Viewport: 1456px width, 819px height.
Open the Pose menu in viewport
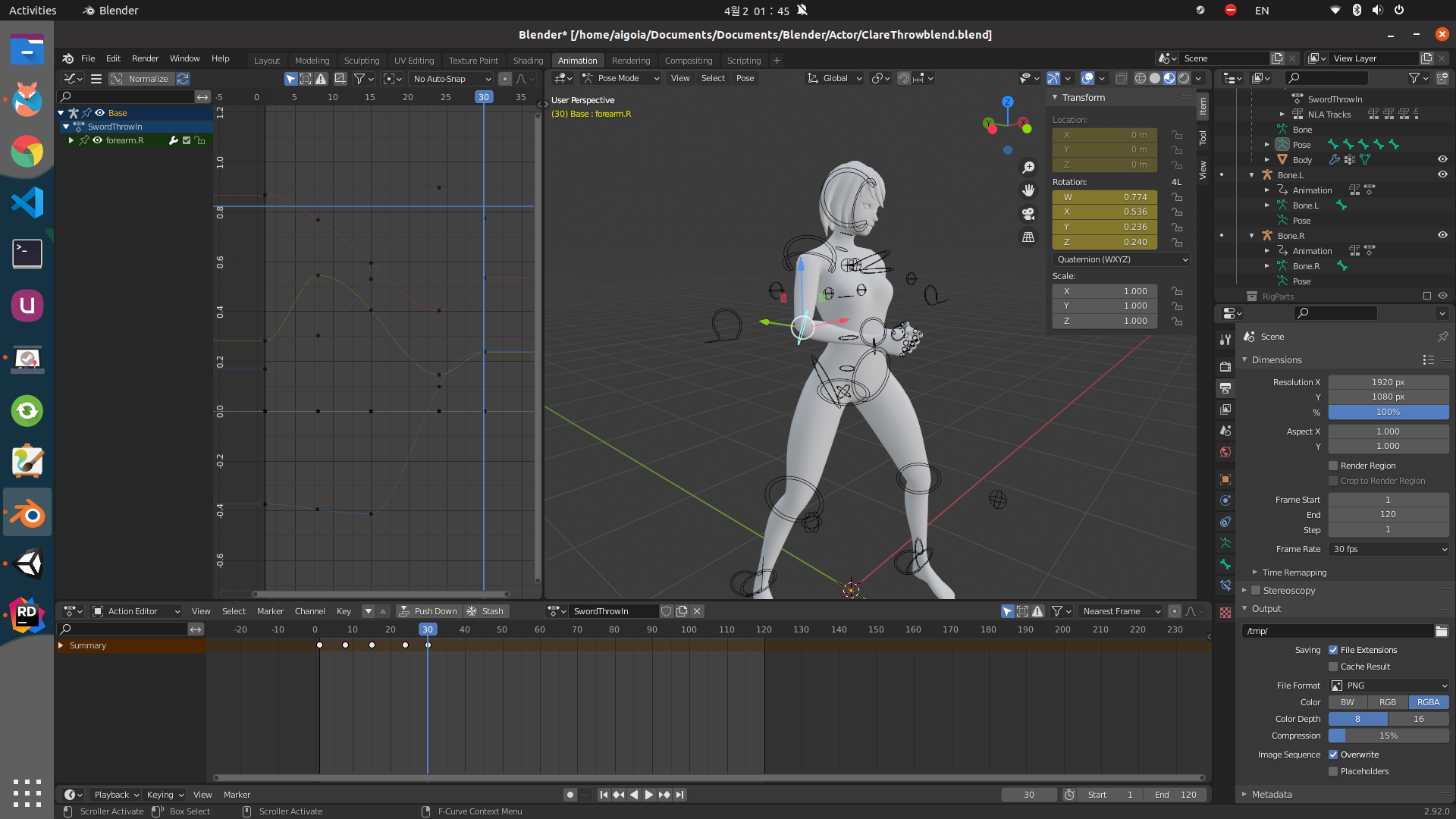pyautogui.click(x=745, y=78)
